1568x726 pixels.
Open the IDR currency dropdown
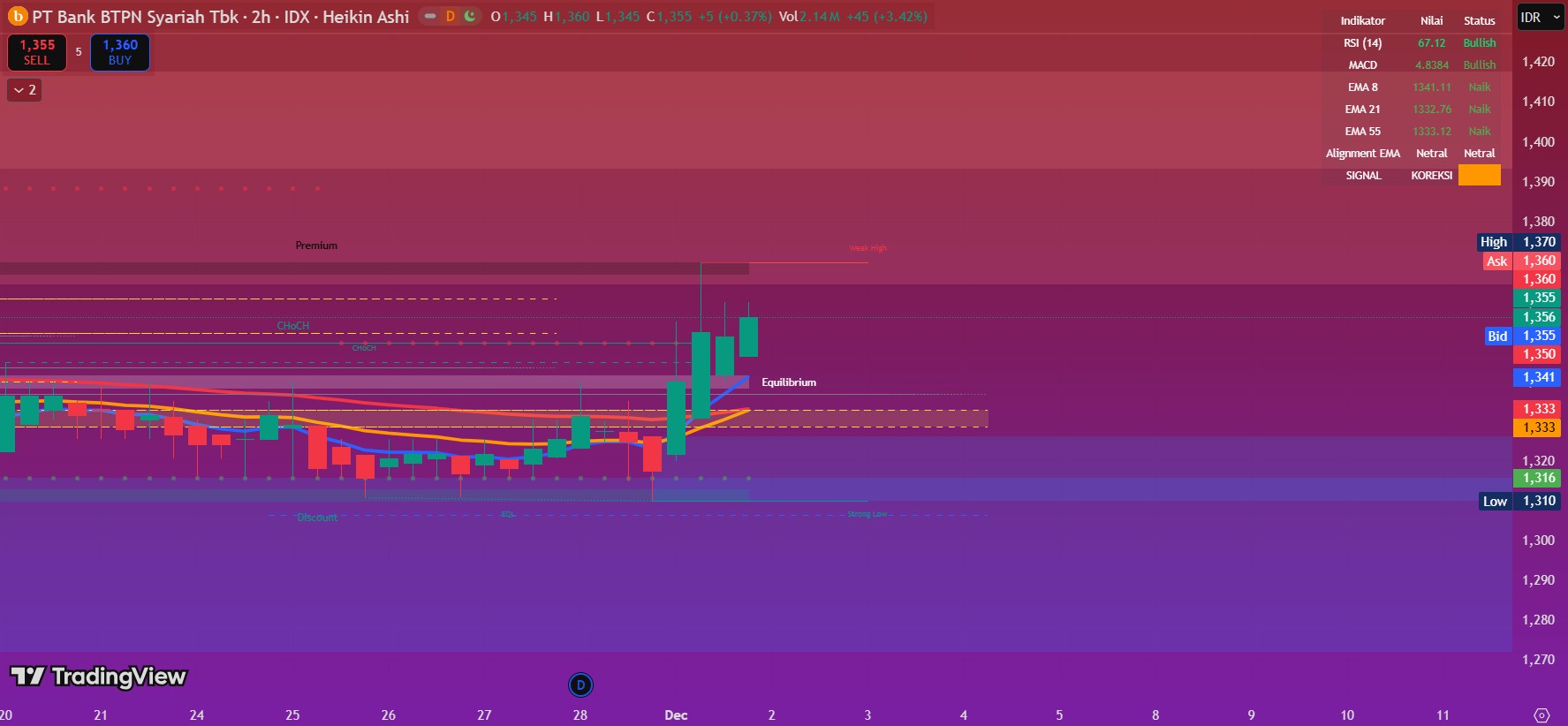point(1540,18)
